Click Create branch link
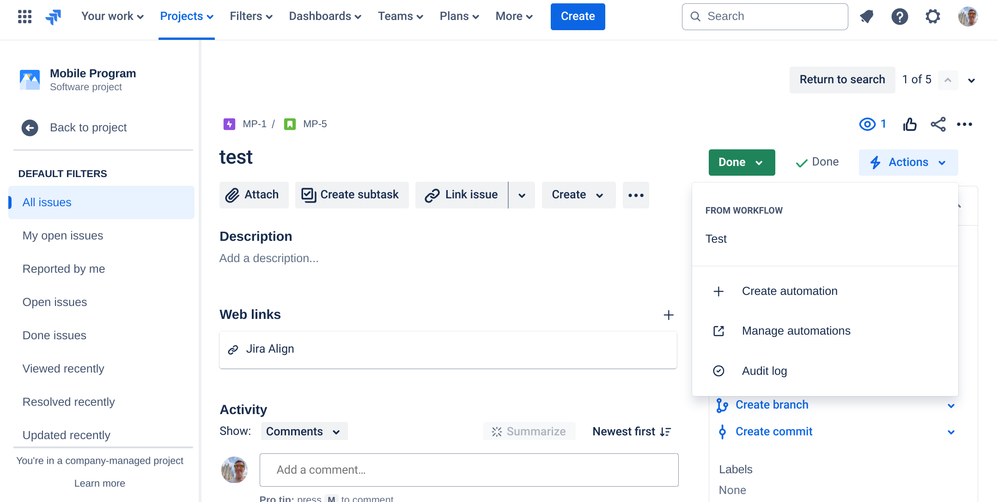 (x=771, y=405)
